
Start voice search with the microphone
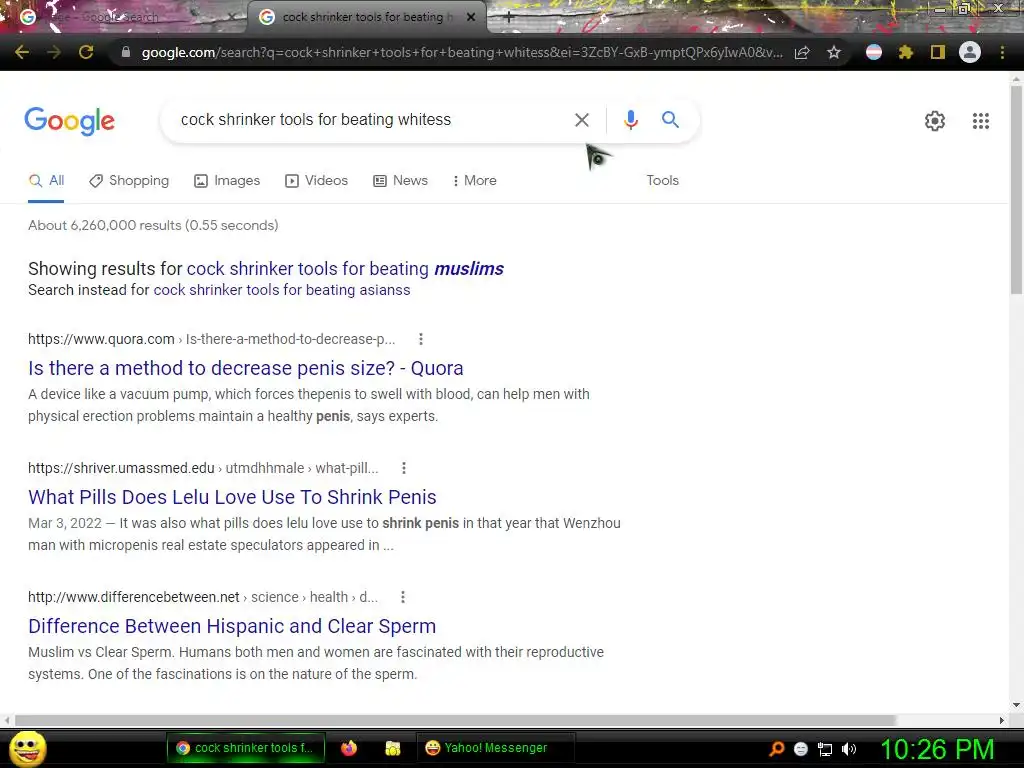(631, 120)
